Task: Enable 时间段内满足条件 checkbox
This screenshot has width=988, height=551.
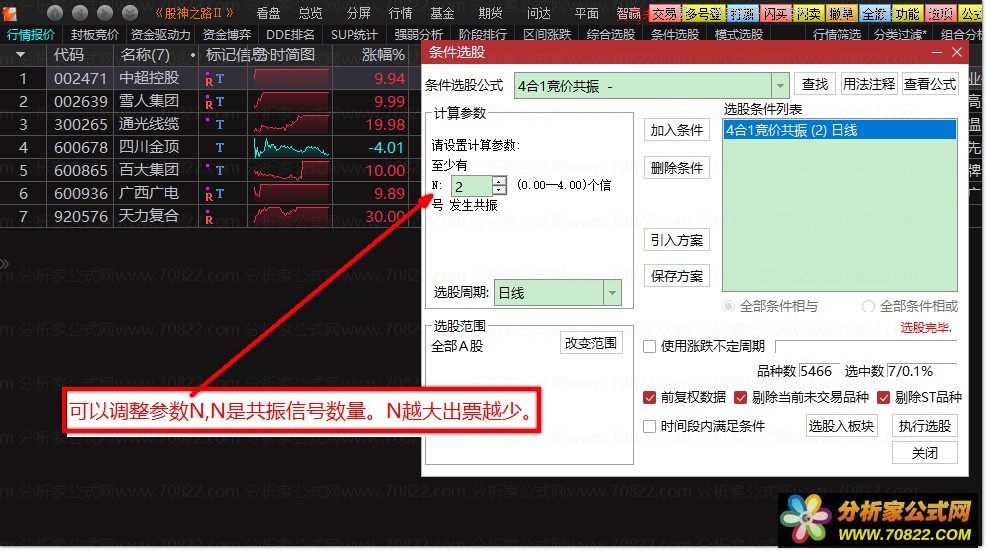Action: (649, 427)
